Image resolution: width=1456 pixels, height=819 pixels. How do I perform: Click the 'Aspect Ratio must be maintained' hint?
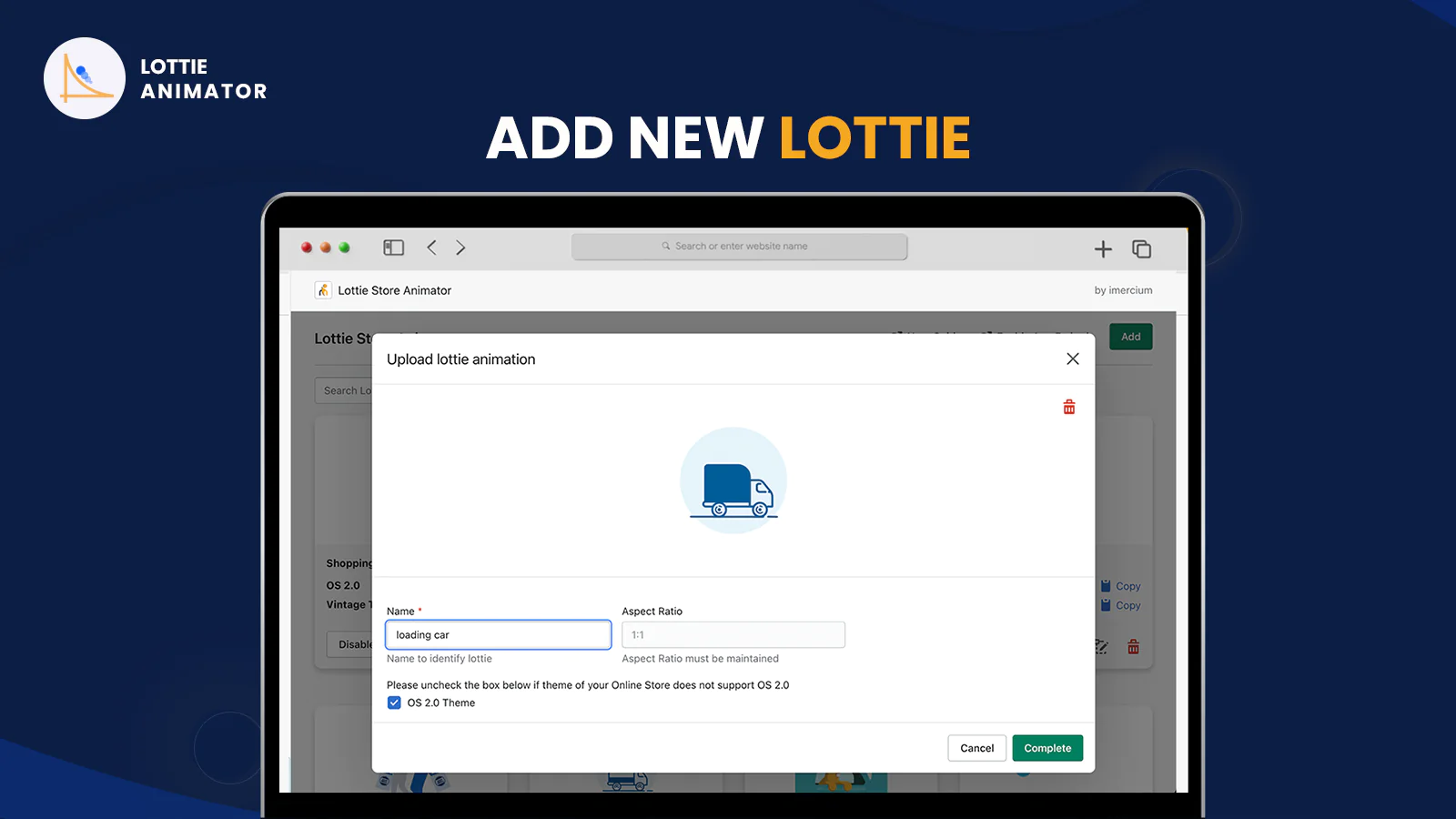tap(701, 659)
